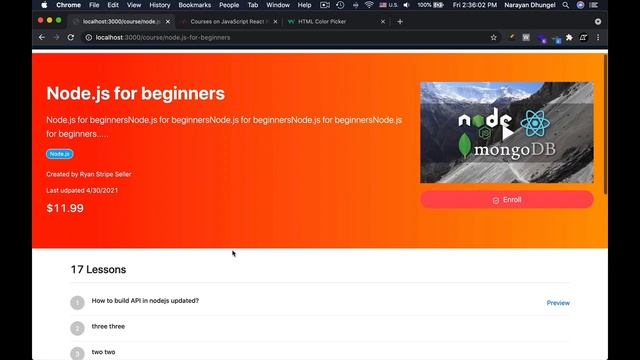Click the lesson number 2 circle badge
This screenshot has width=640, height=360.
[77, 328]
